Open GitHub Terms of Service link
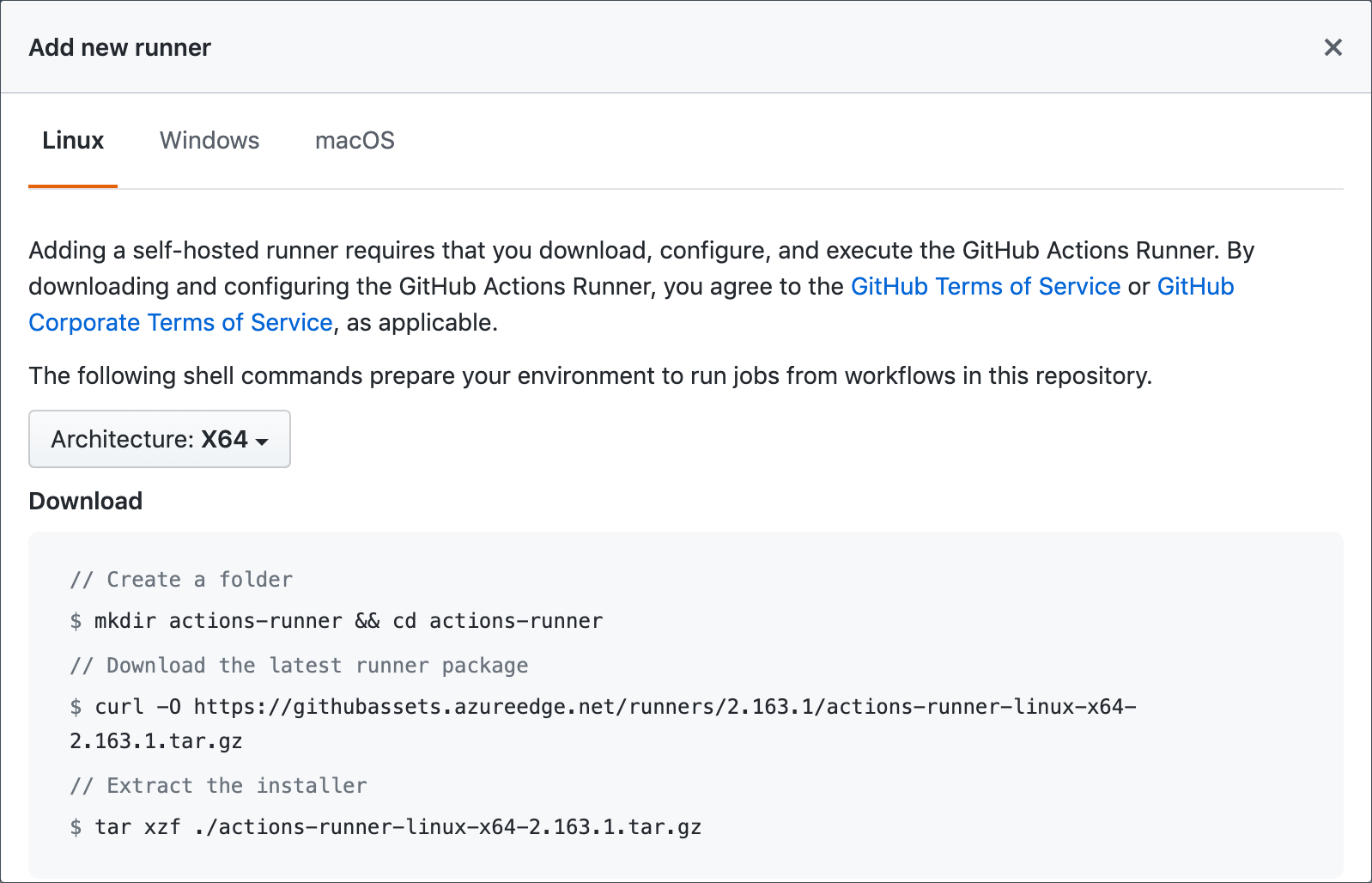Image resolution: width=1372 pixels, height=883 pixels. [x=986, y=287]
